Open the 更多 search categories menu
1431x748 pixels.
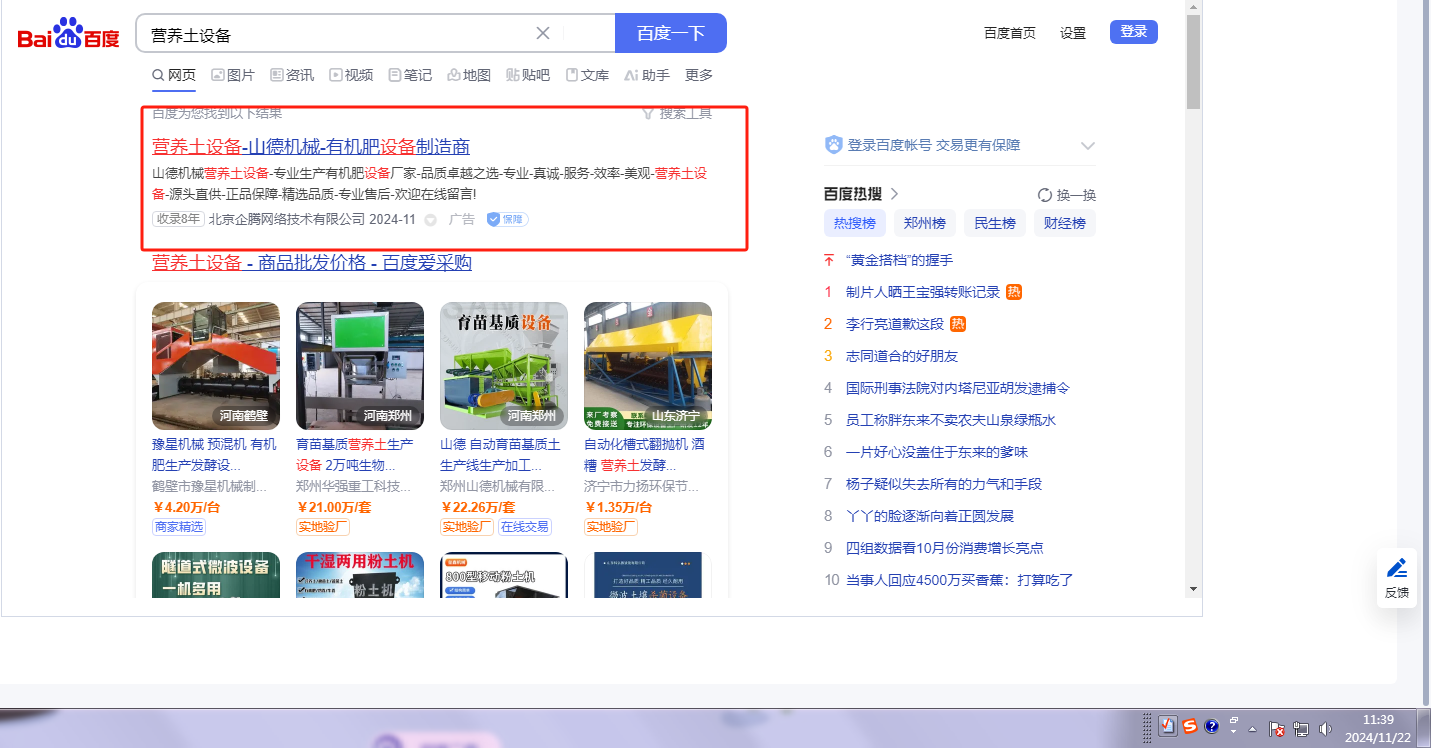pyautogui.click(x=699, y=75)
